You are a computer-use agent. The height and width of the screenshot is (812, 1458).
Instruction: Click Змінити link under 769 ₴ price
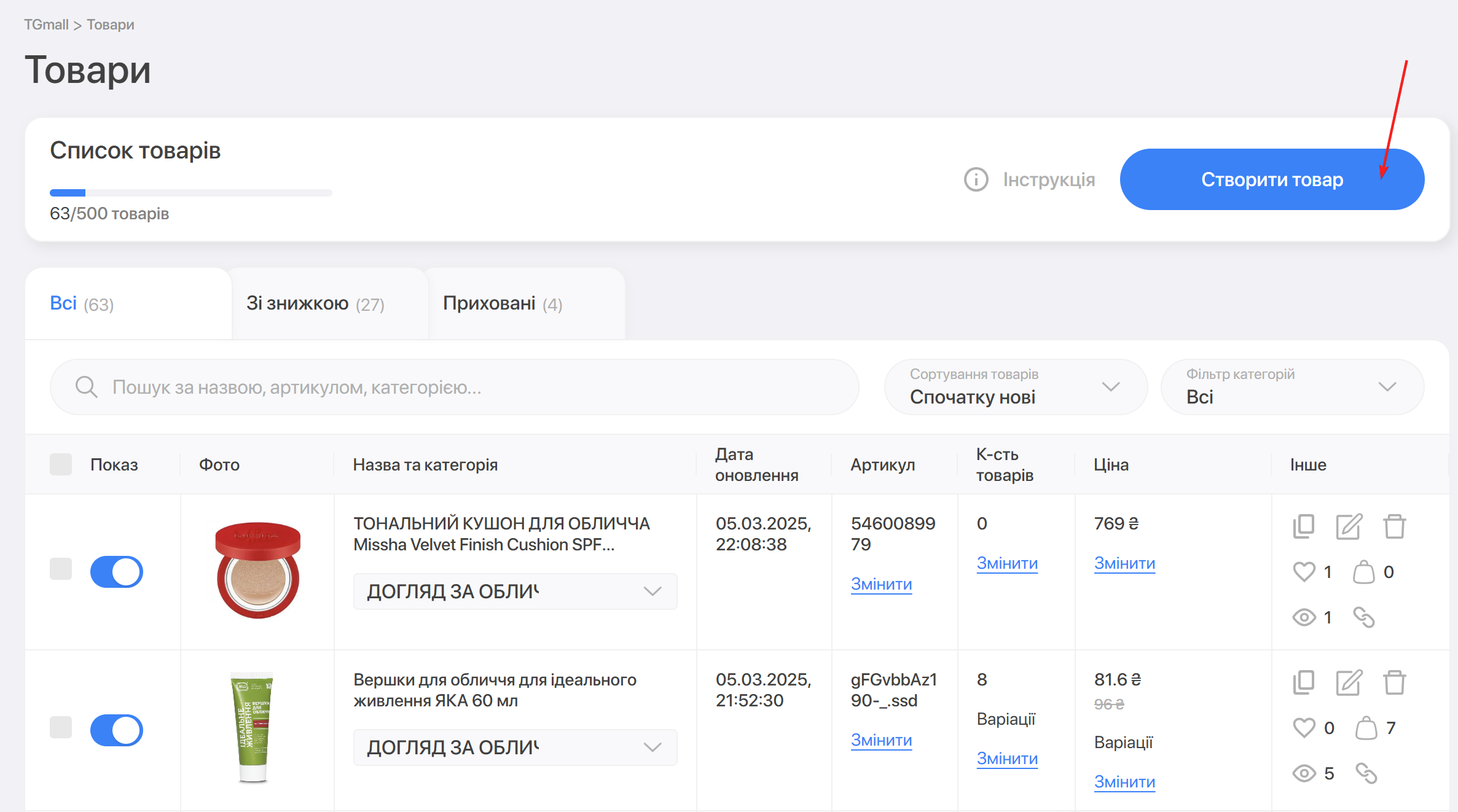coord(1124,563)
